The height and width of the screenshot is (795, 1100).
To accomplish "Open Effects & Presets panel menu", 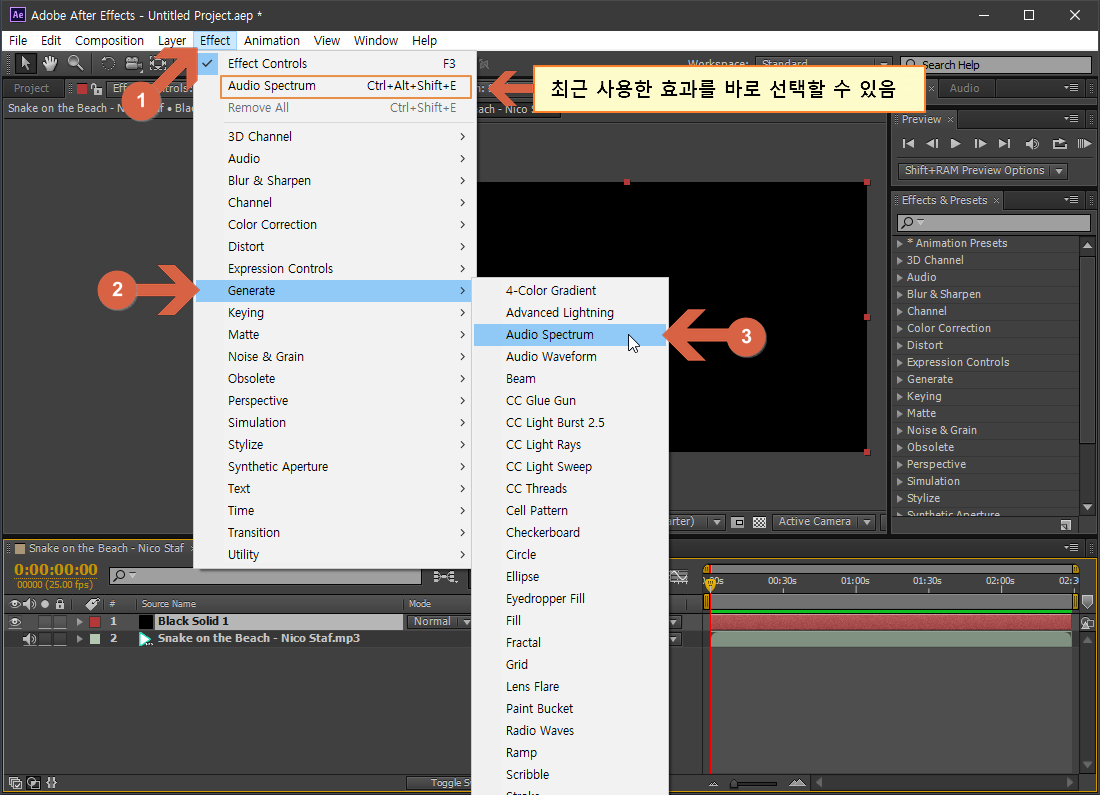I will coord(1071,200).
